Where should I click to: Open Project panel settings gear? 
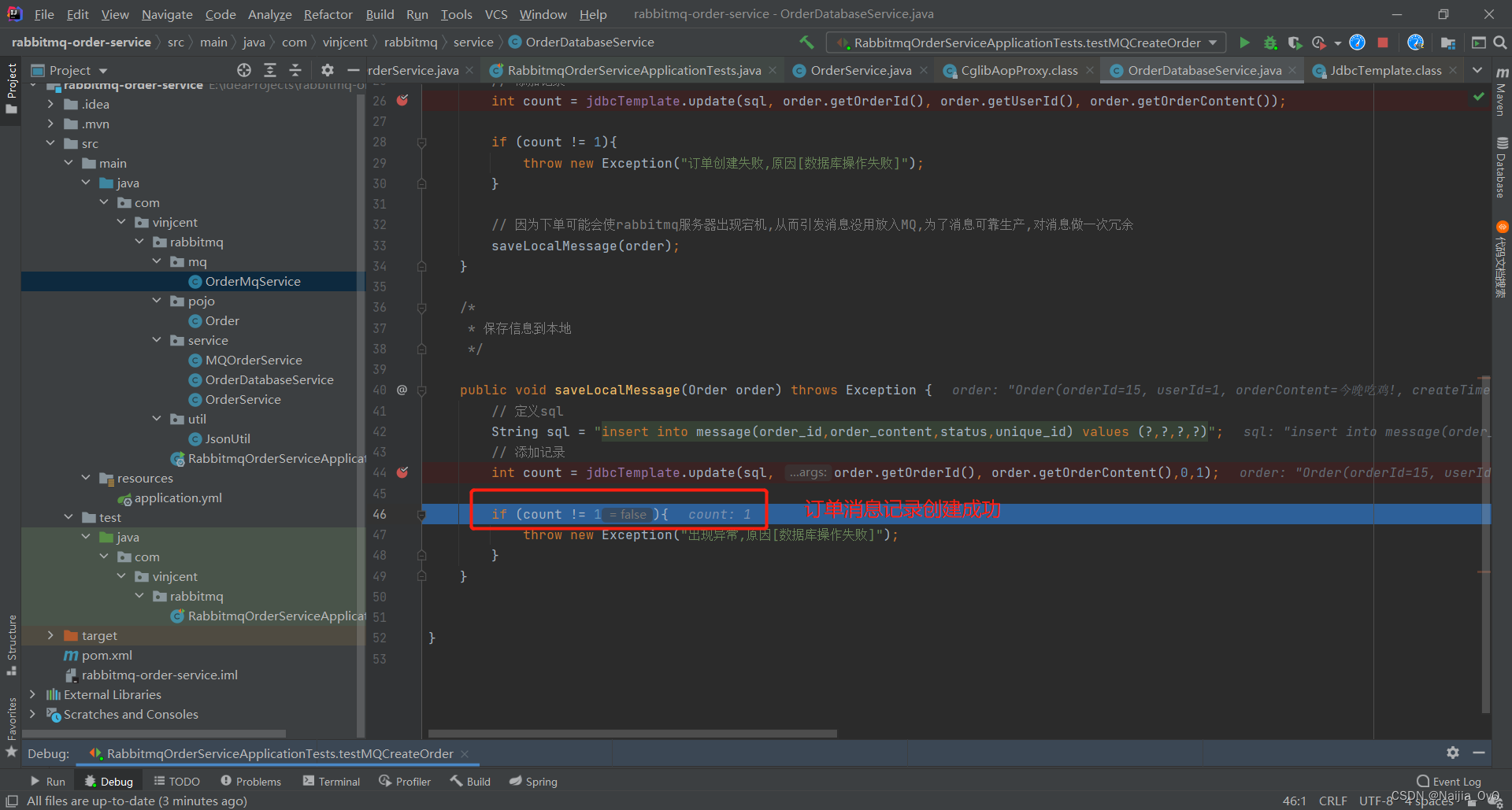[x=328, y=70]
